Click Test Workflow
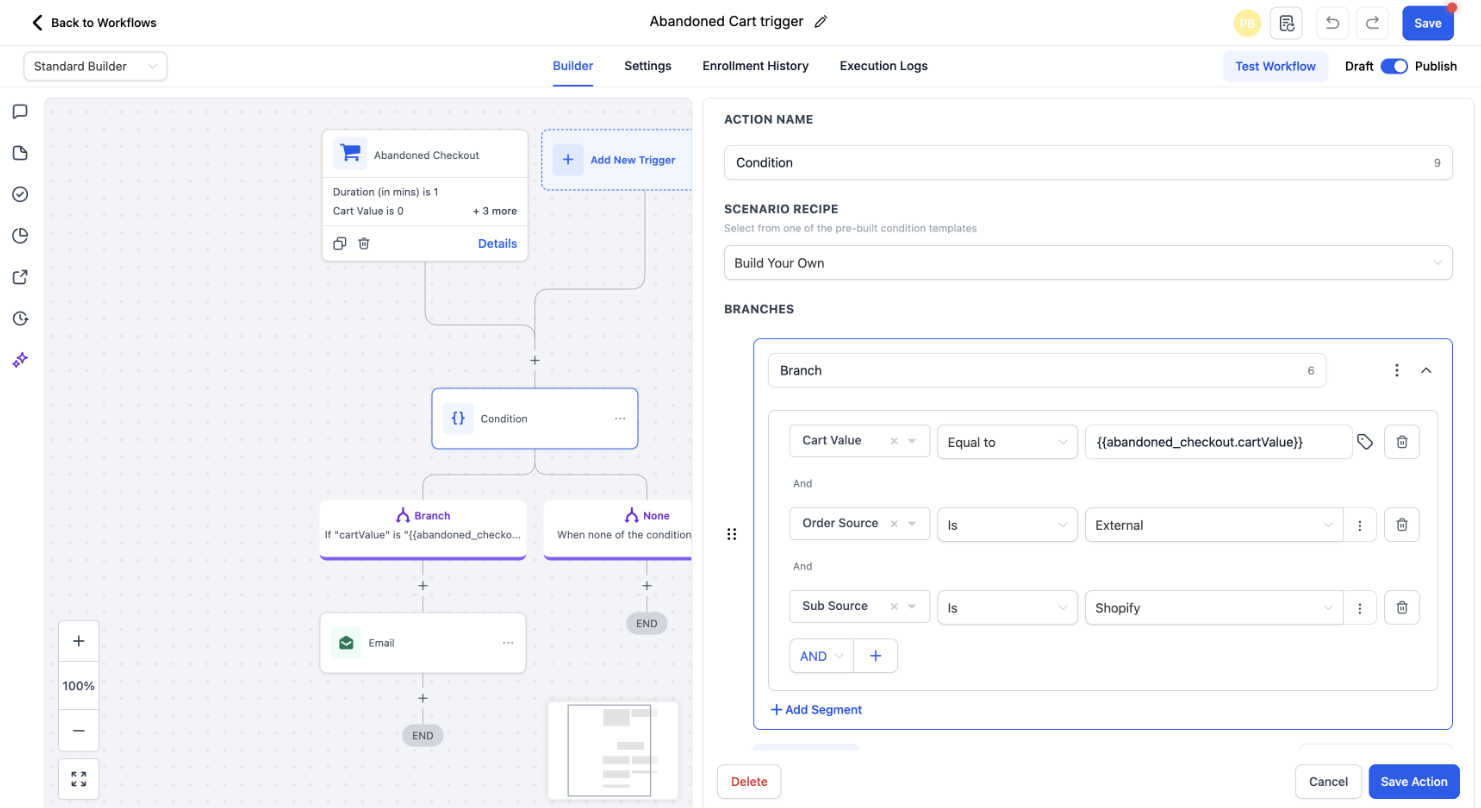 (x=1275, y=66)
